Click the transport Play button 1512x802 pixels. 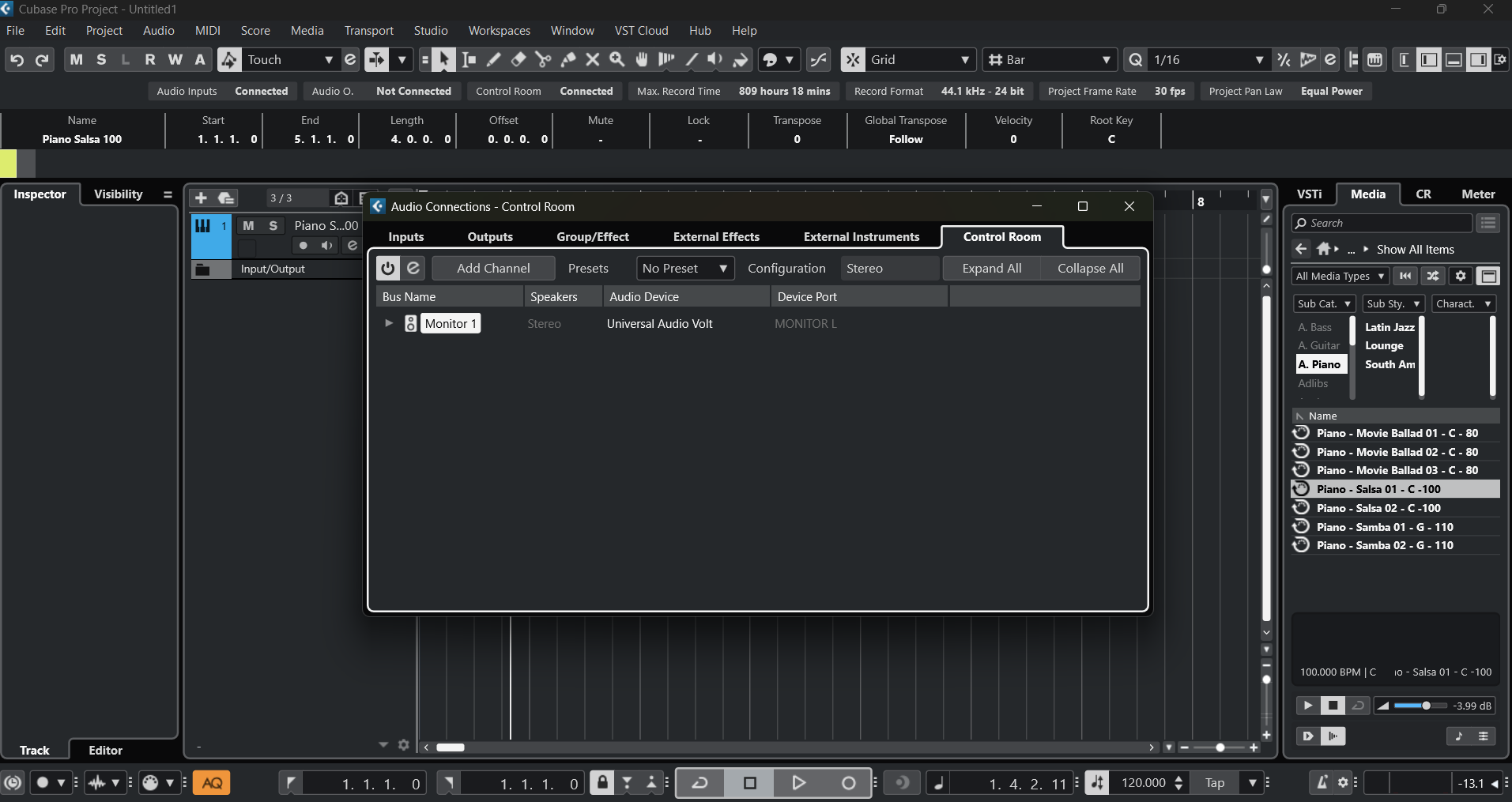[x=798, y=783]
